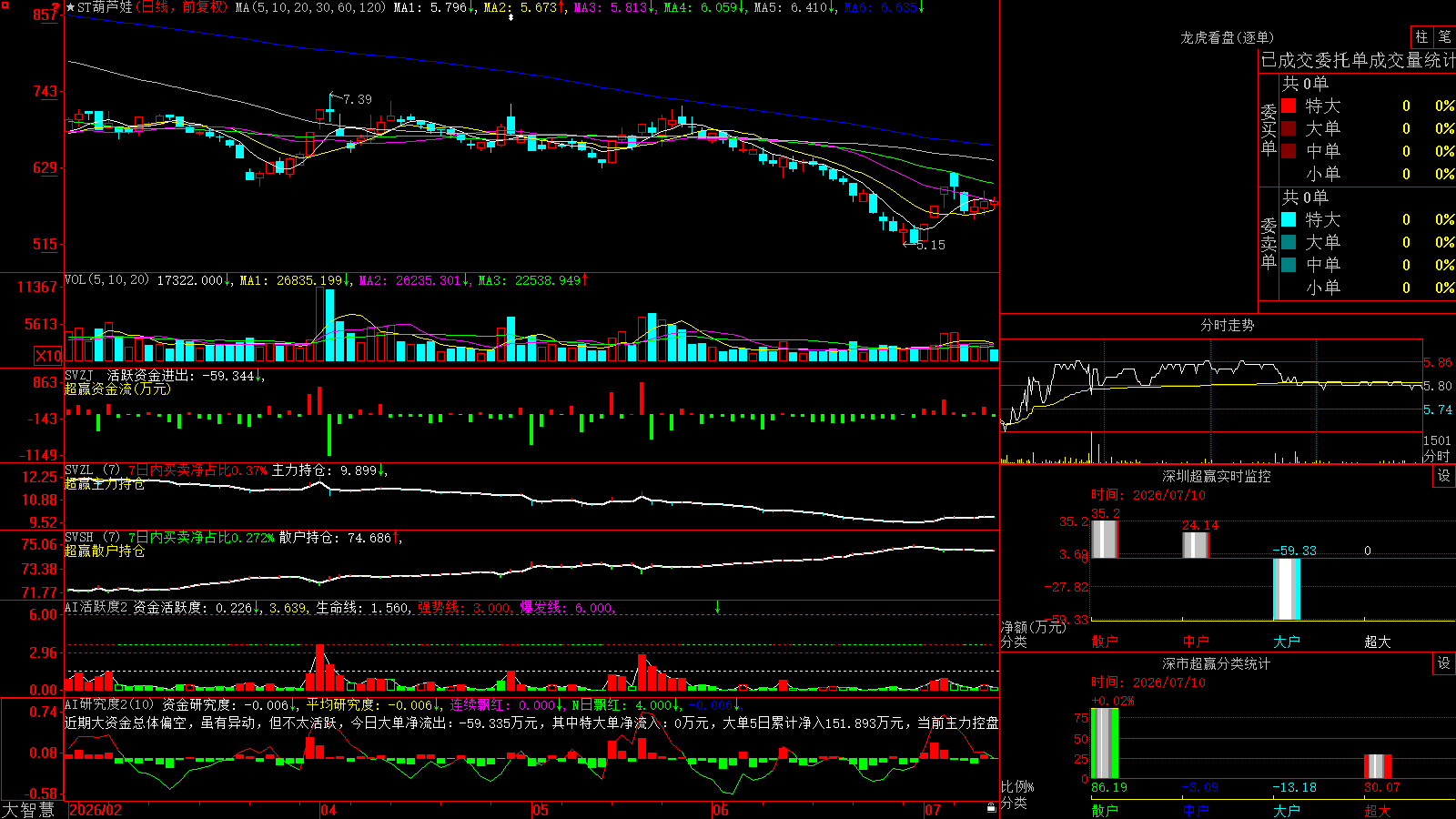
Task: Click the stock name ST葫芦娃
Action: pos(105,7)
